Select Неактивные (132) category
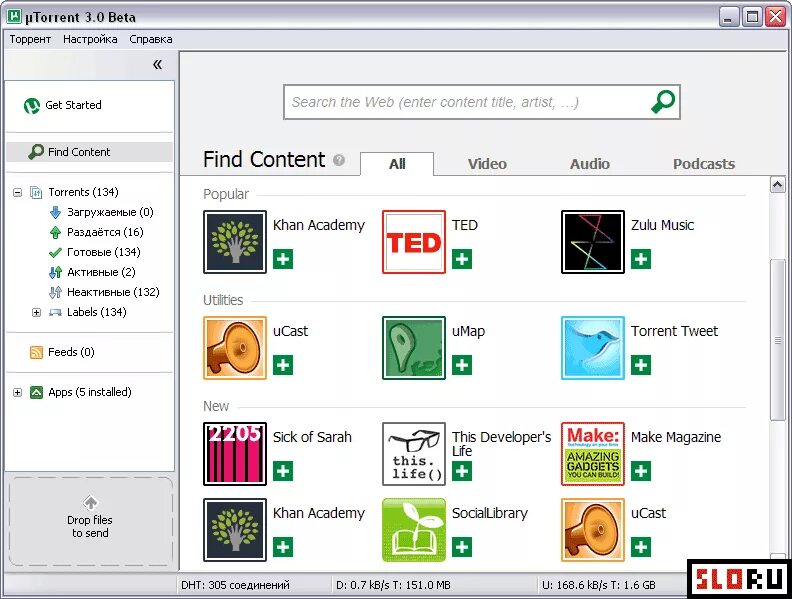 point(113,292)
